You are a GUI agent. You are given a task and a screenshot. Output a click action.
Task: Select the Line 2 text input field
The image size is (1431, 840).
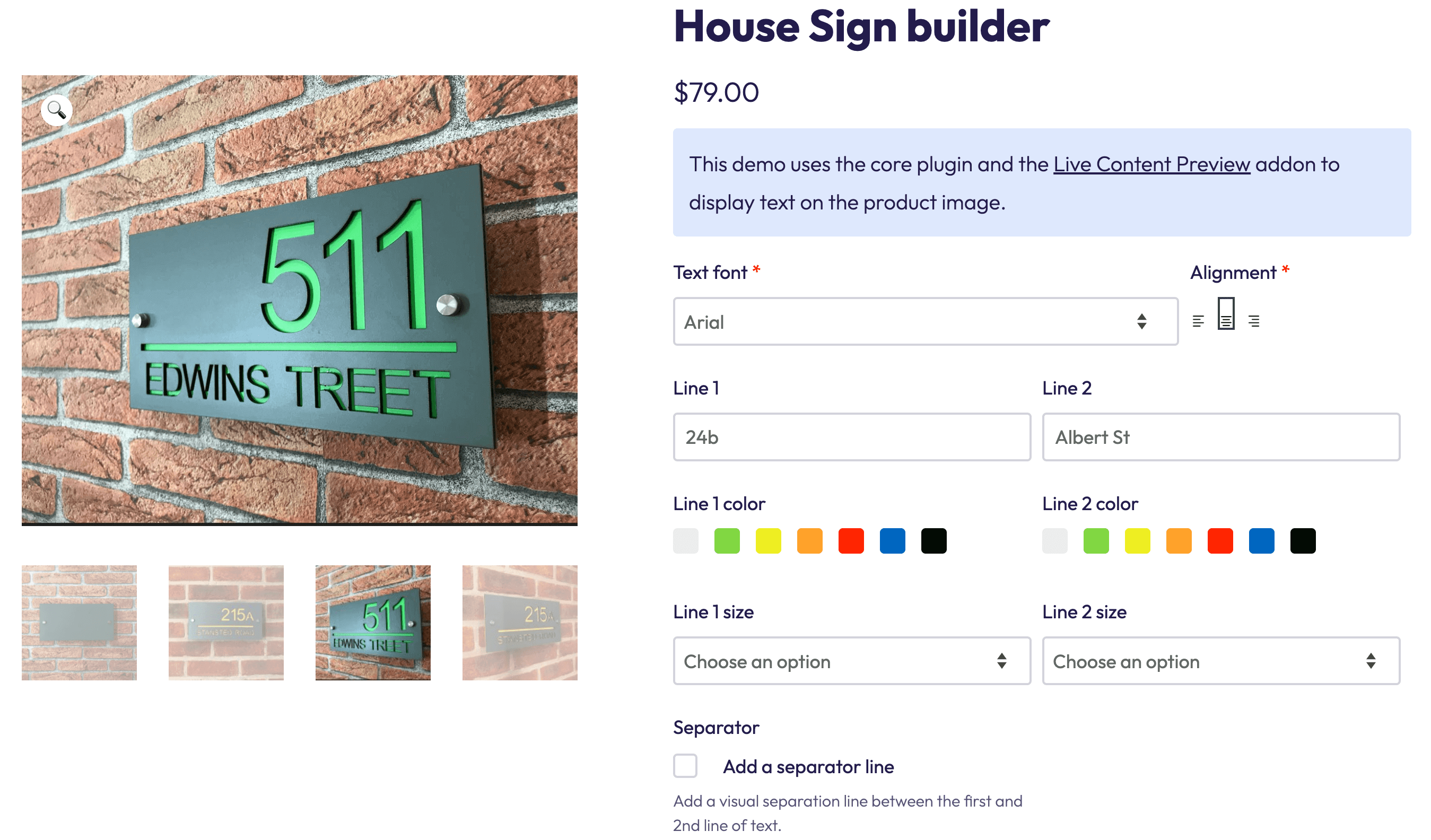[1220, 437]
